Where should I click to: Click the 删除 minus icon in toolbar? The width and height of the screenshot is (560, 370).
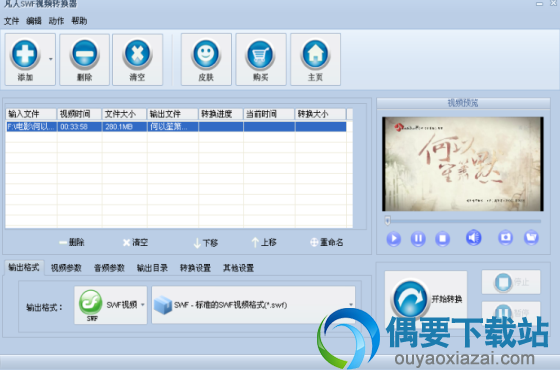[84, 54]
